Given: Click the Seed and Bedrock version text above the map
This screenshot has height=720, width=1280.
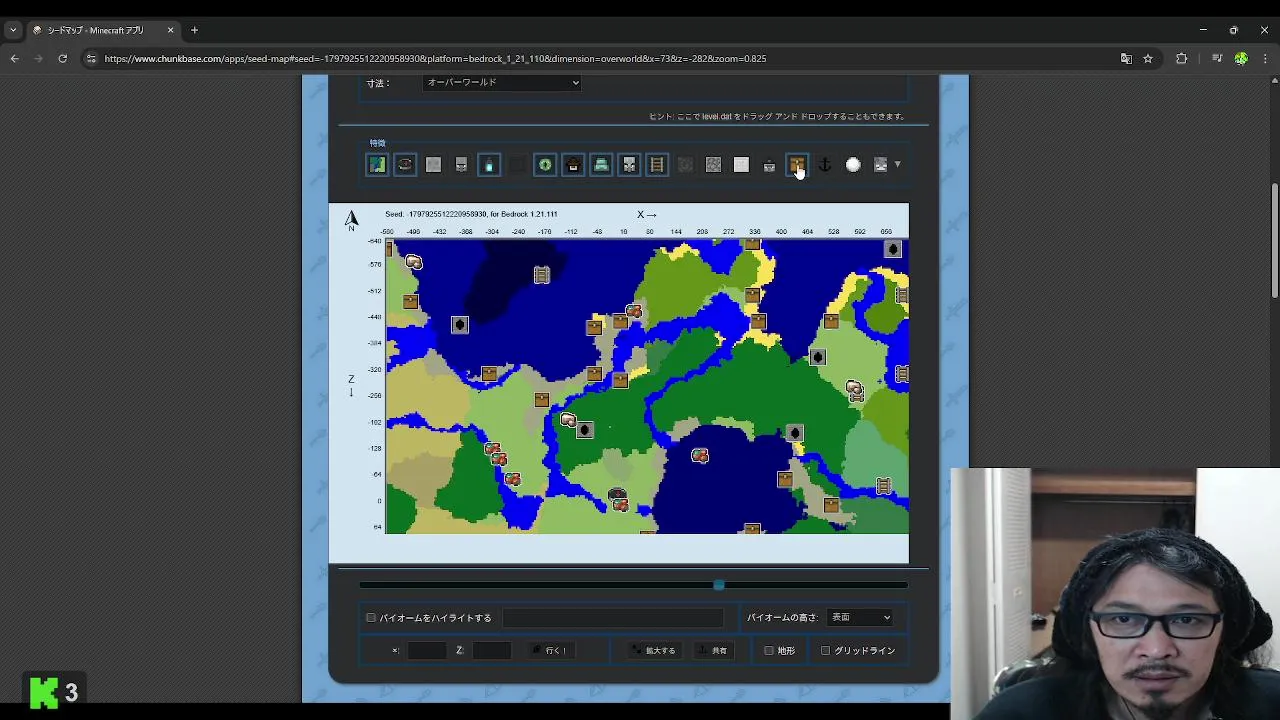Looking at the screenshot, I should 471,214.
